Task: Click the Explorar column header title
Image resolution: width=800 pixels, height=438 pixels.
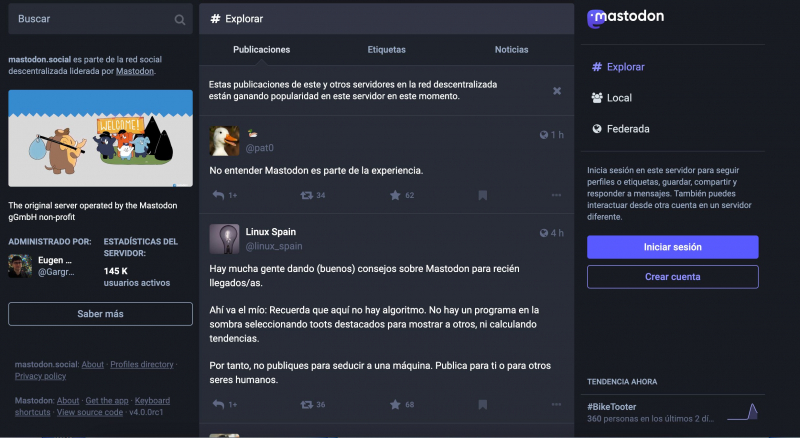Action: coord(244,19)
